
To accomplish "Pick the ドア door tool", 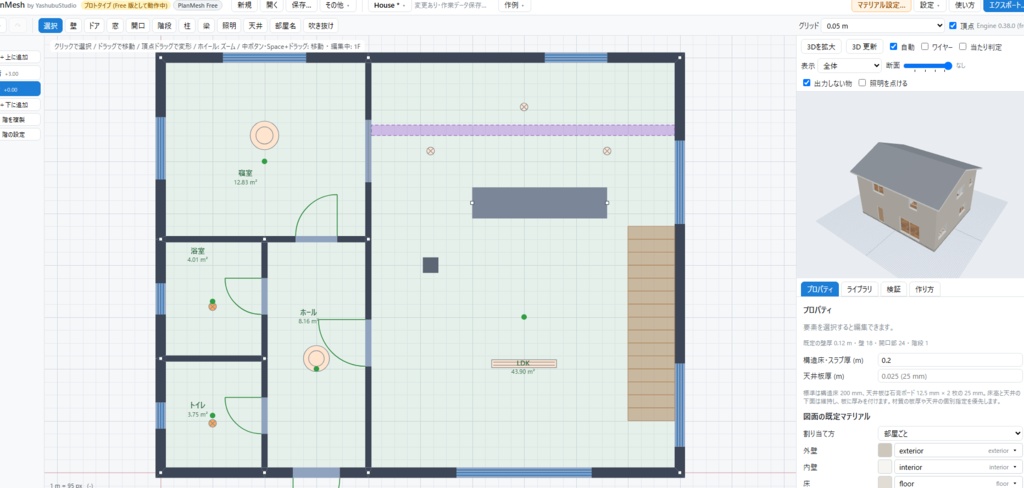I will pos(94,26).
